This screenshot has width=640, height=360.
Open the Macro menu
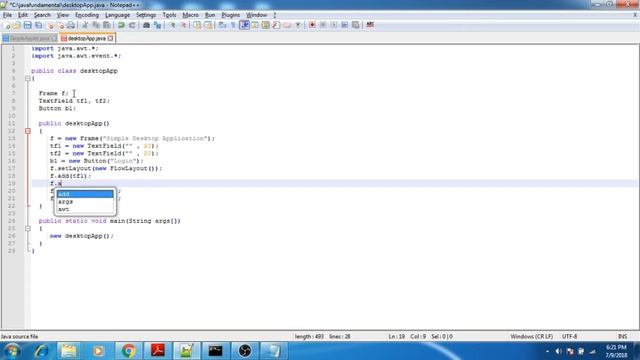pos(191,15)
